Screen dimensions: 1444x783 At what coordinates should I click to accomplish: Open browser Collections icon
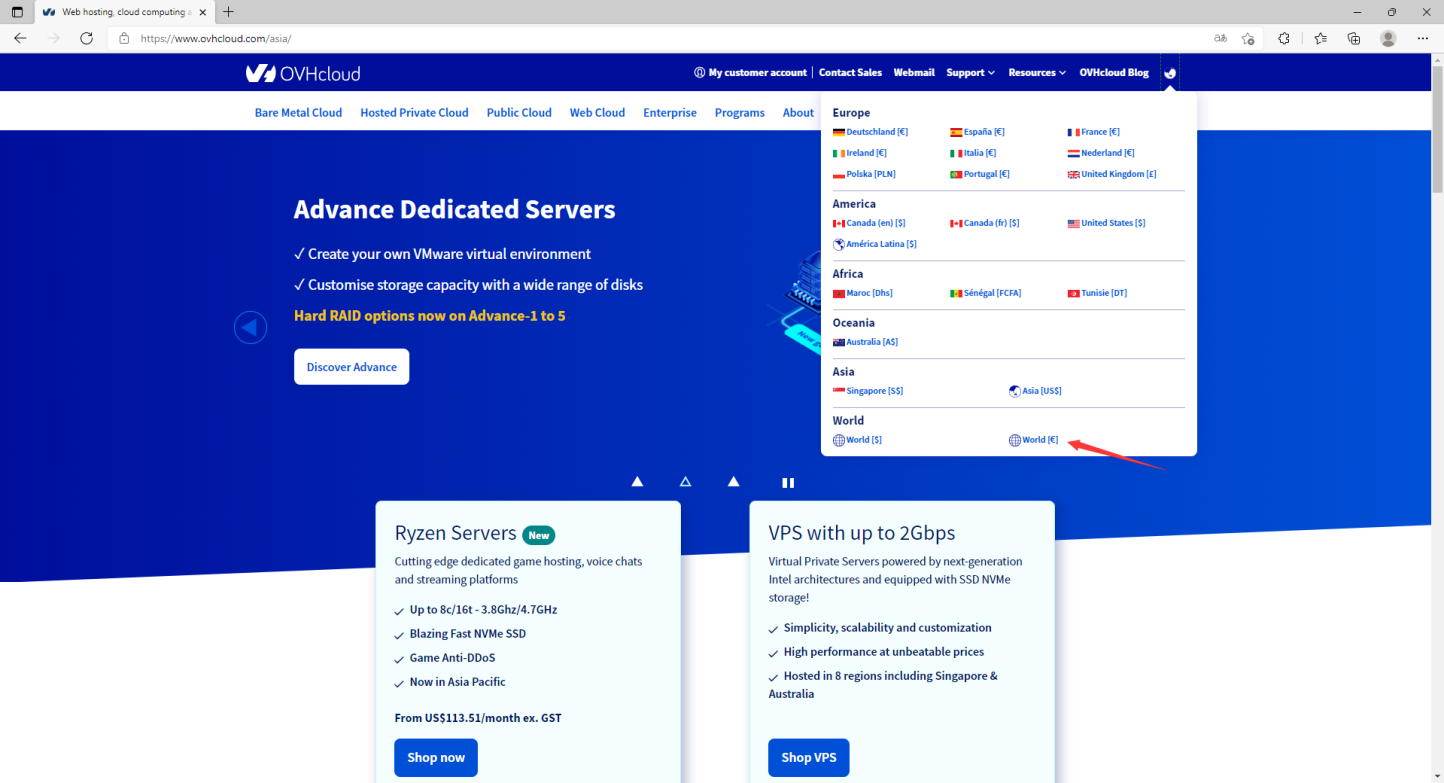click(x=1354, y=38)
